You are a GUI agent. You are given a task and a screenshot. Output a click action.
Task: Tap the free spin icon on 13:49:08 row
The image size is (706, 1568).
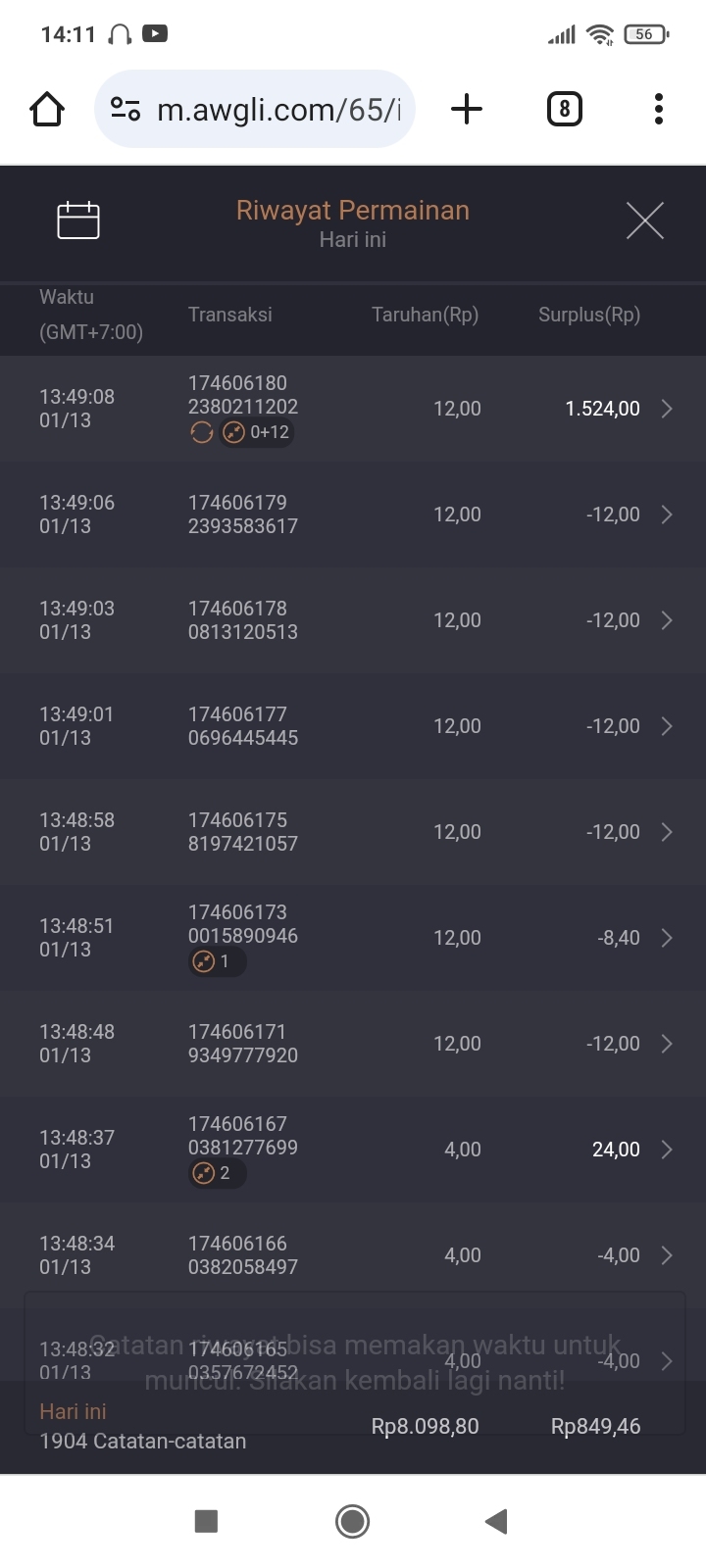coord(201,432)
